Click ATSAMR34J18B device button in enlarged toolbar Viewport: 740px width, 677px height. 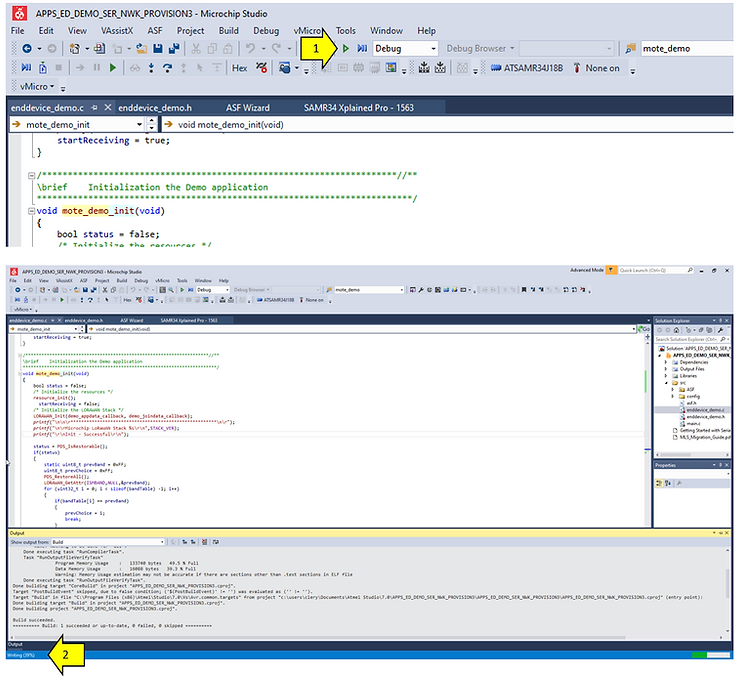(x=527, y=68)
